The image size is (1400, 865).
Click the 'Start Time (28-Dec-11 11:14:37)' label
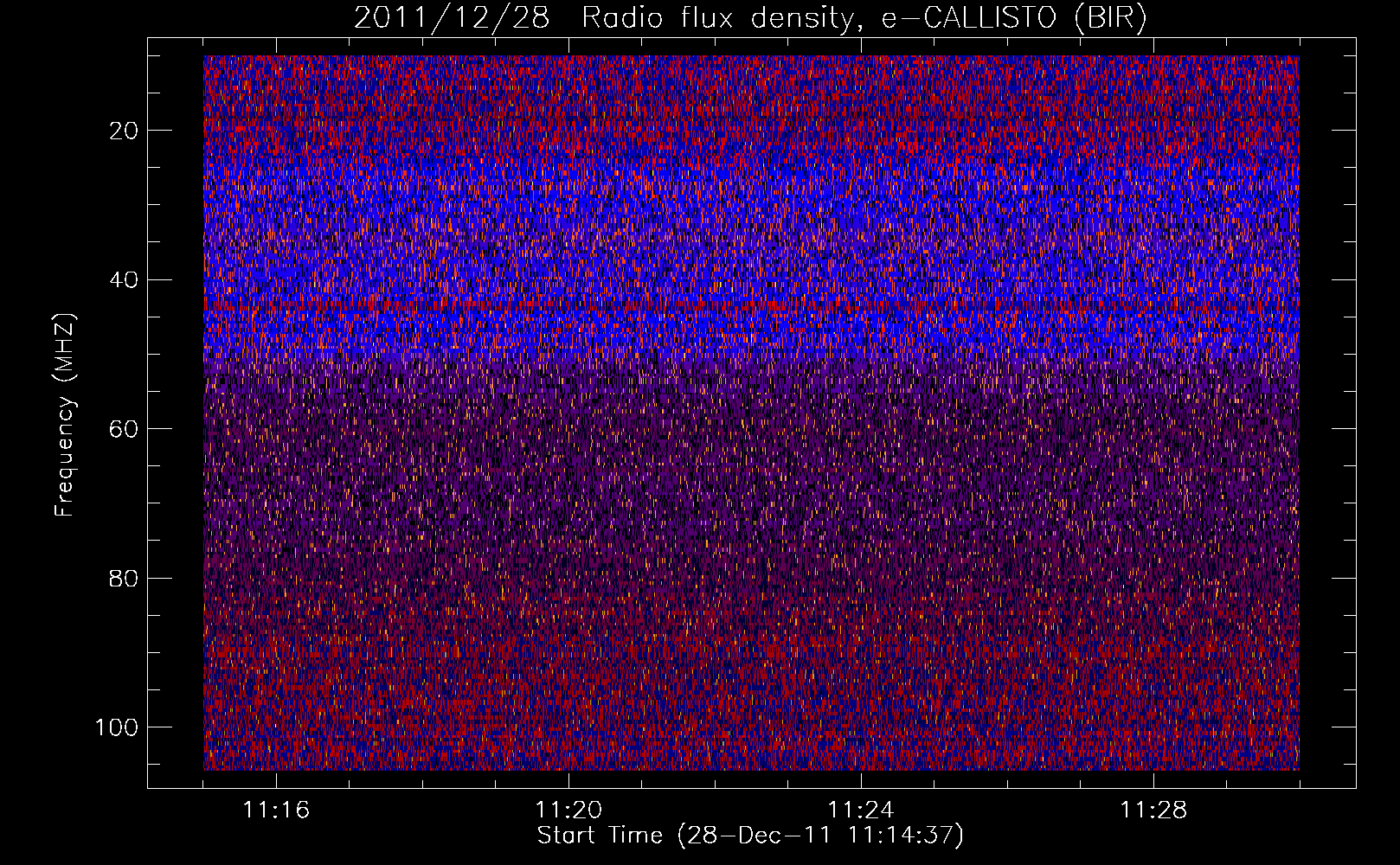coord(750,836)
